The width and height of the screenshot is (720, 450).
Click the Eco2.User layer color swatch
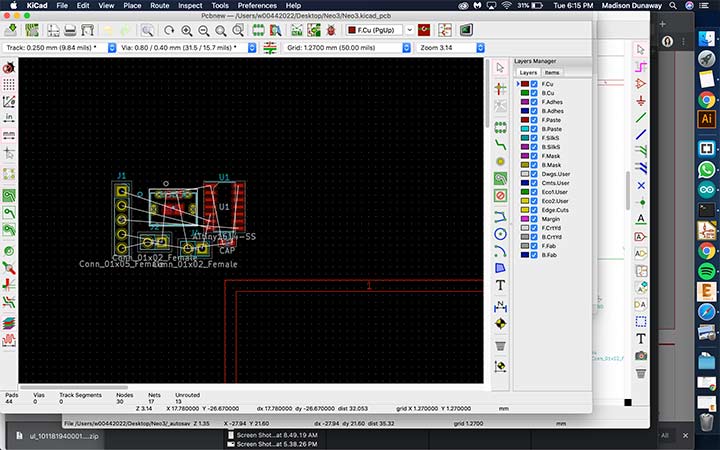point(524,201)
